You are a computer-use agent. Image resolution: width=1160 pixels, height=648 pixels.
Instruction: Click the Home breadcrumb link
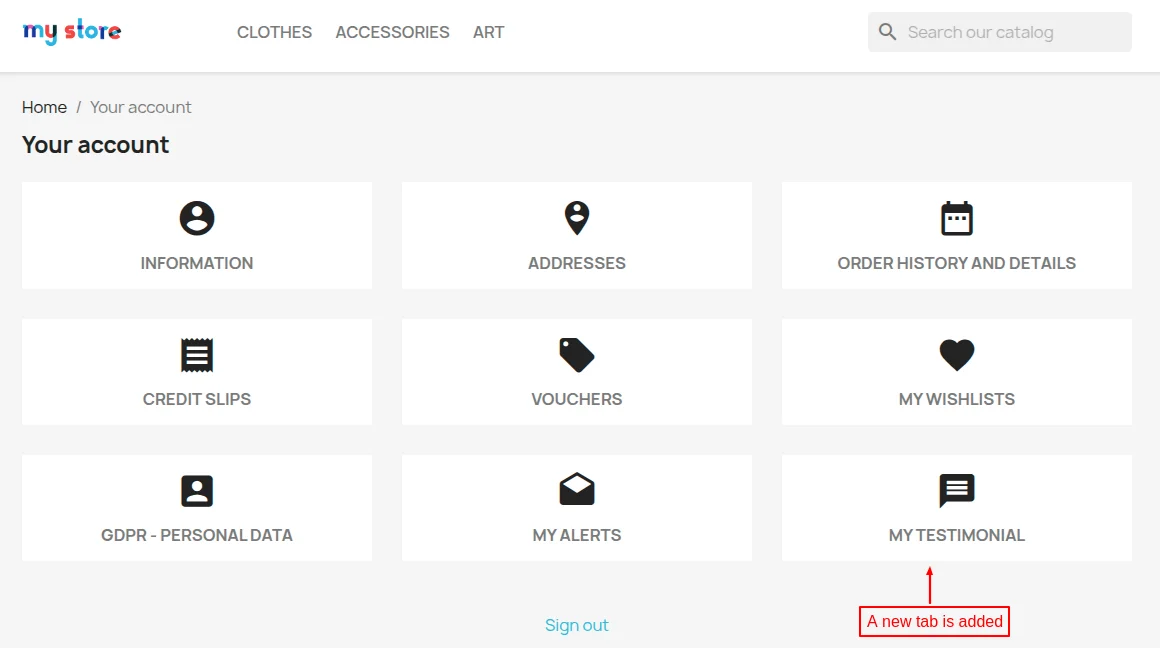pos(44,107)
